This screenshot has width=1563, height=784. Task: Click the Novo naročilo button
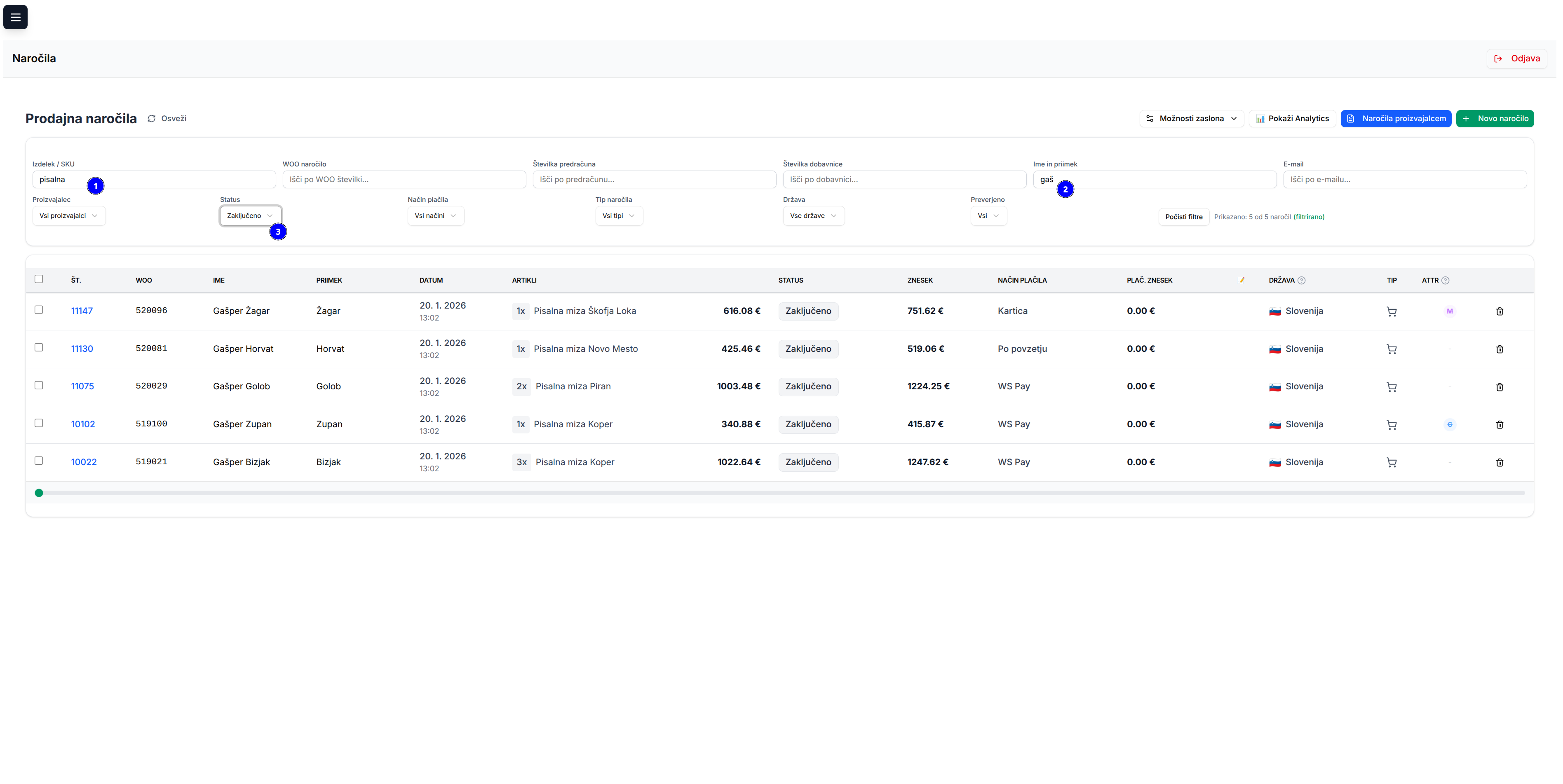[x=1495, y=119]
